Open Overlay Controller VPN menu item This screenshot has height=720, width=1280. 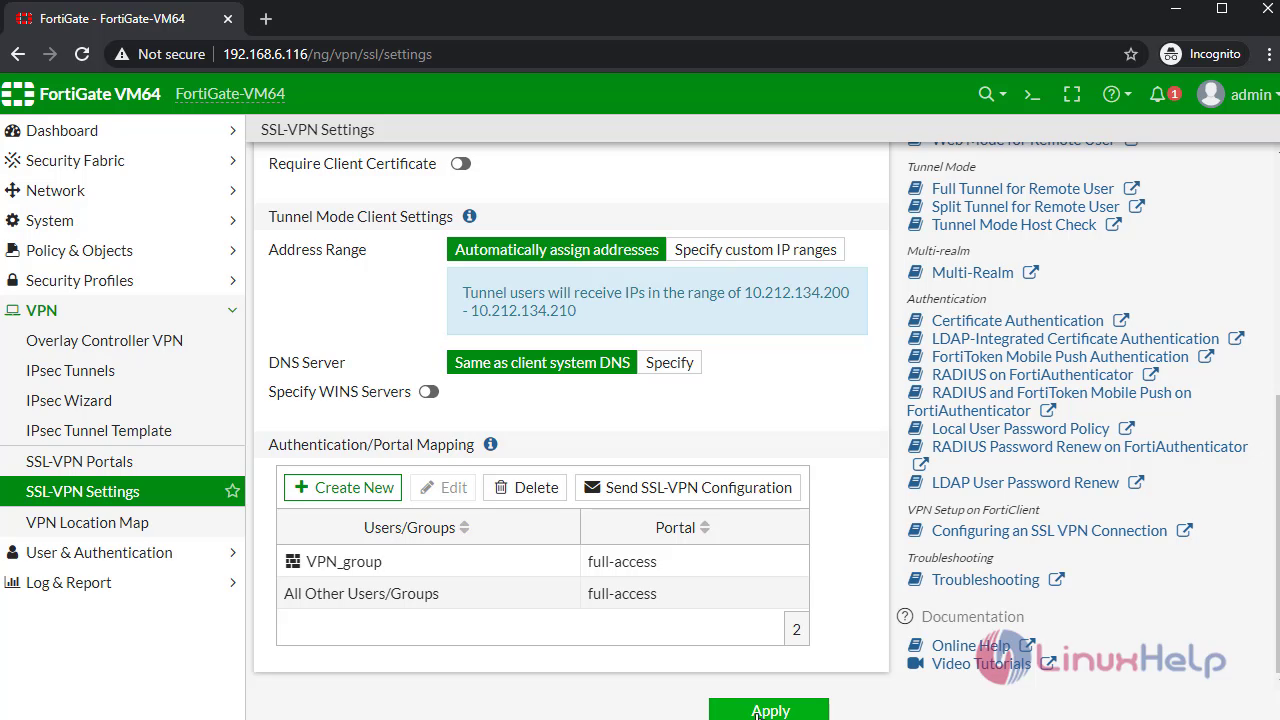click(x=104, y=340)
